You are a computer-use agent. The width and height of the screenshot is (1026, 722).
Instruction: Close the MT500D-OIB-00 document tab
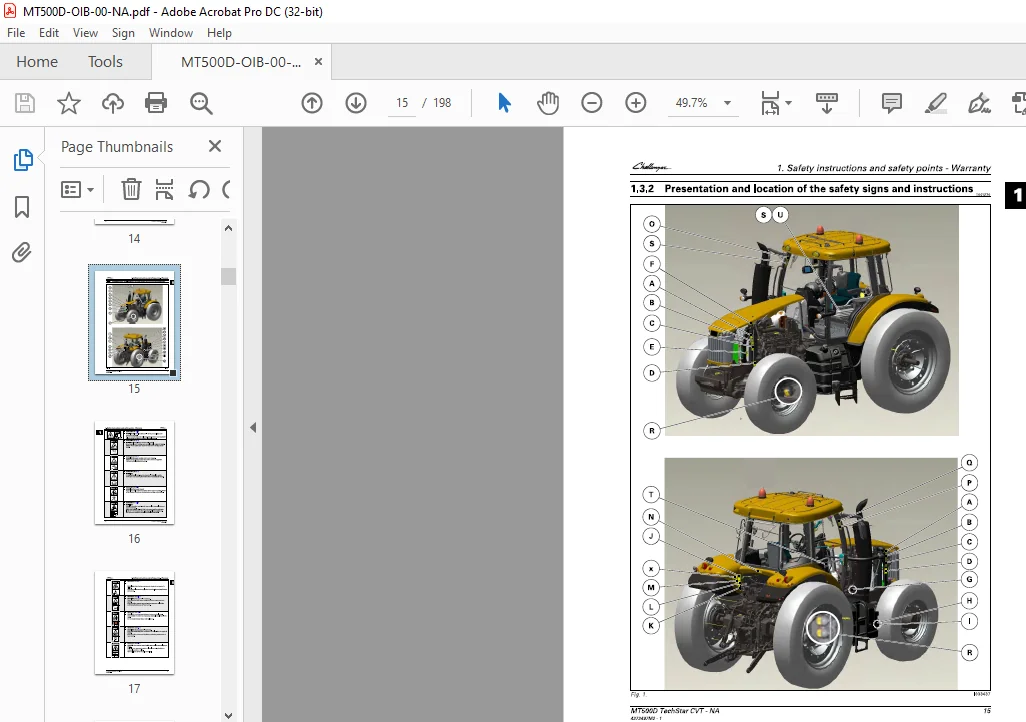tap(319, 62)
